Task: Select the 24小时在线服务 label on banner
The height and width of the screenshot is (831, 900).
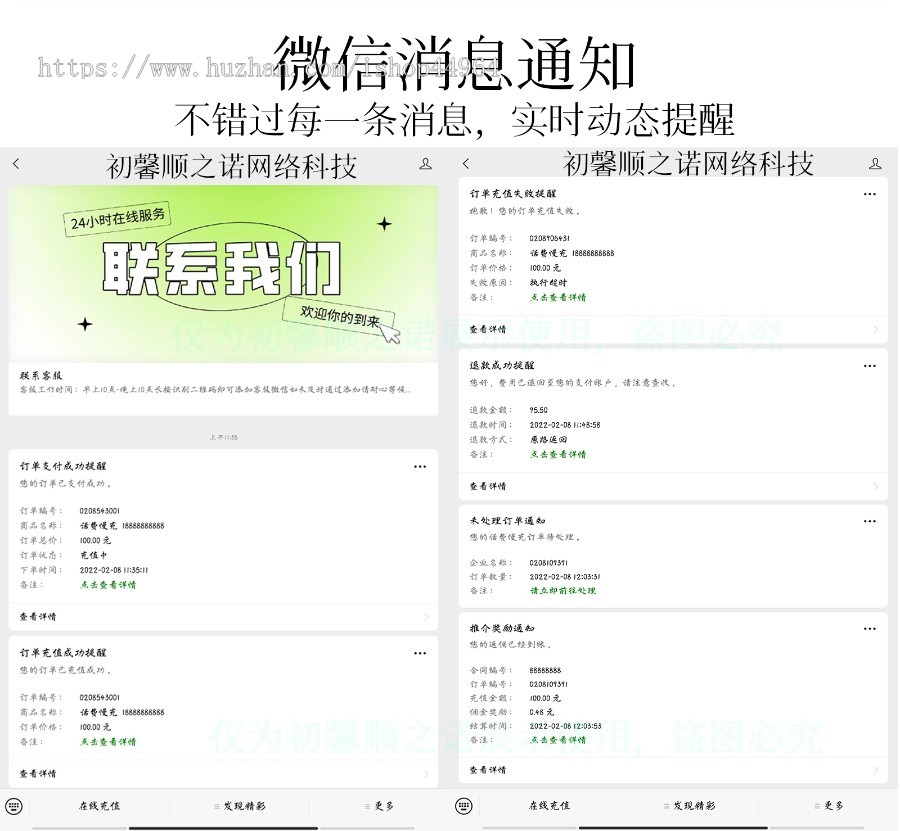Action: pyautogui.click(x=118, y=219)
